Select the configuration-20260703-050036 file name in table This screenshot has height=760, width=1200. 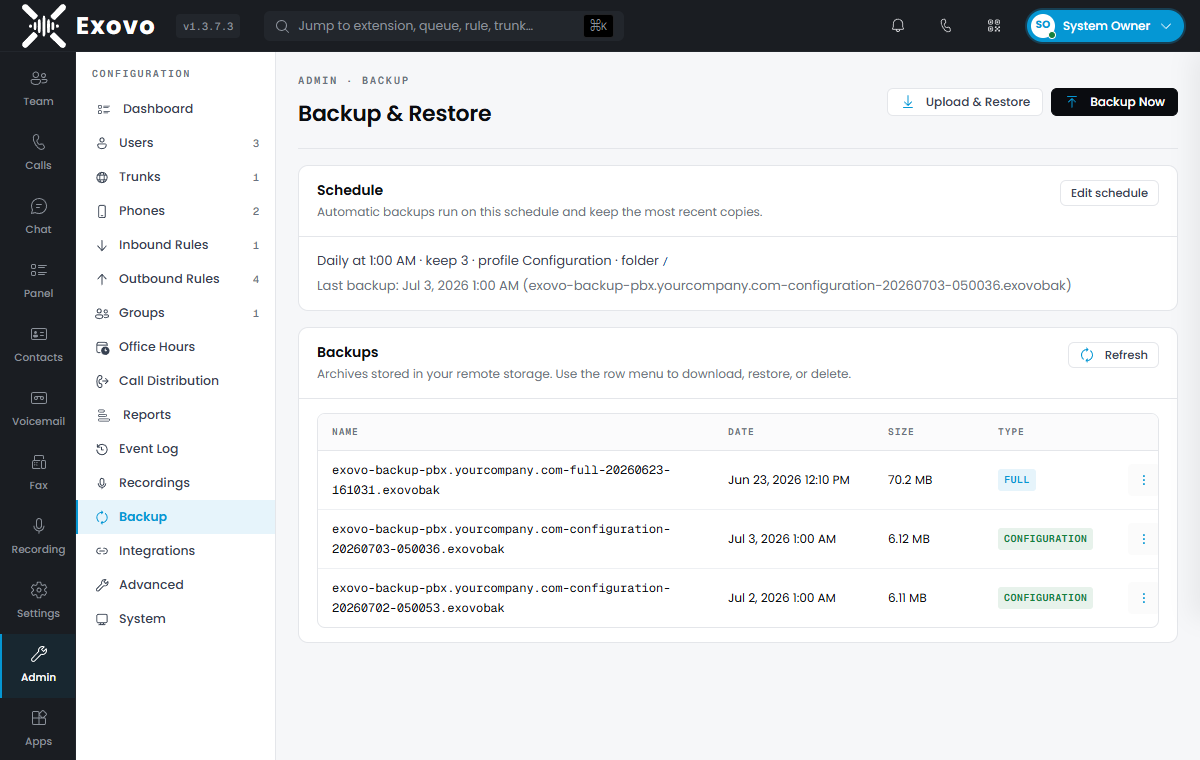(501, 539)
